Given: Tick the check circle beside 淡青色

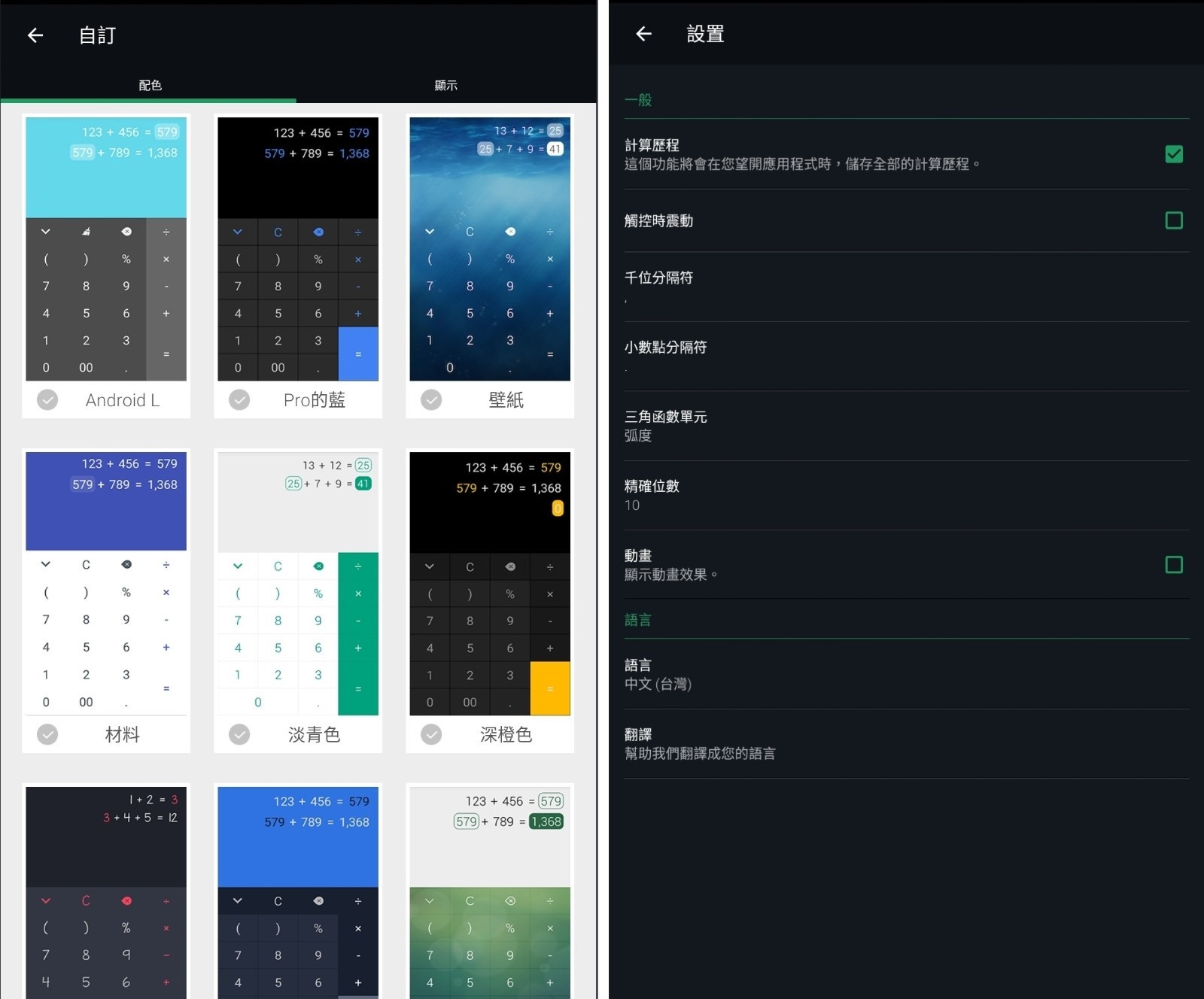Looking at the screenshot, I should [x=239, y=734].
